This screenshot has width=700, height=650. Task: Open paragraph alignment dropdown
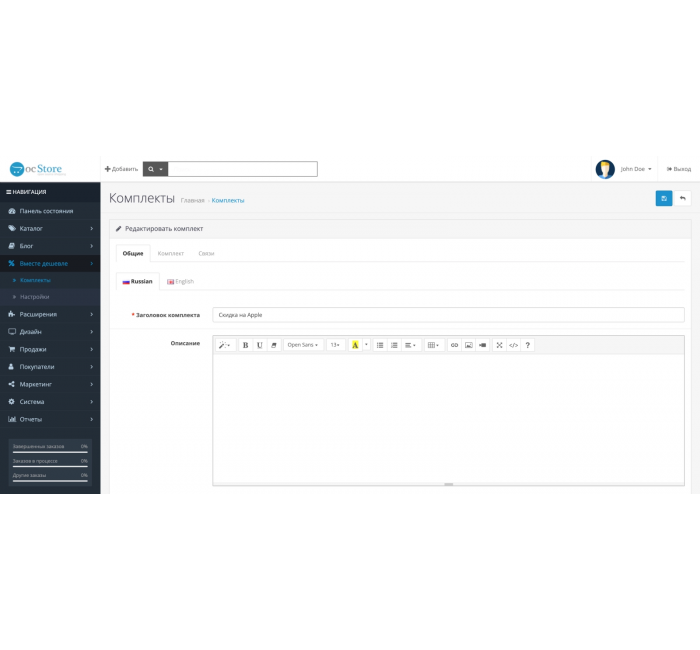[x=410, y=345]
